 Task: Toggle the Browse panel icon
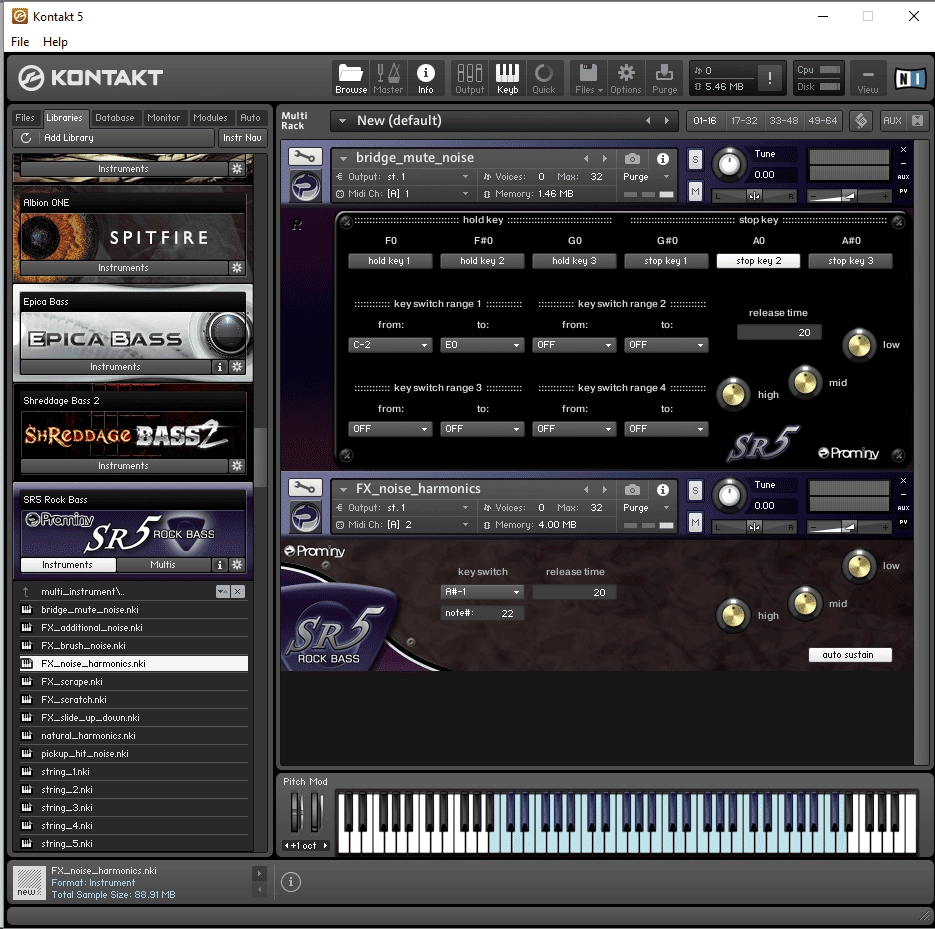[351, 78]
